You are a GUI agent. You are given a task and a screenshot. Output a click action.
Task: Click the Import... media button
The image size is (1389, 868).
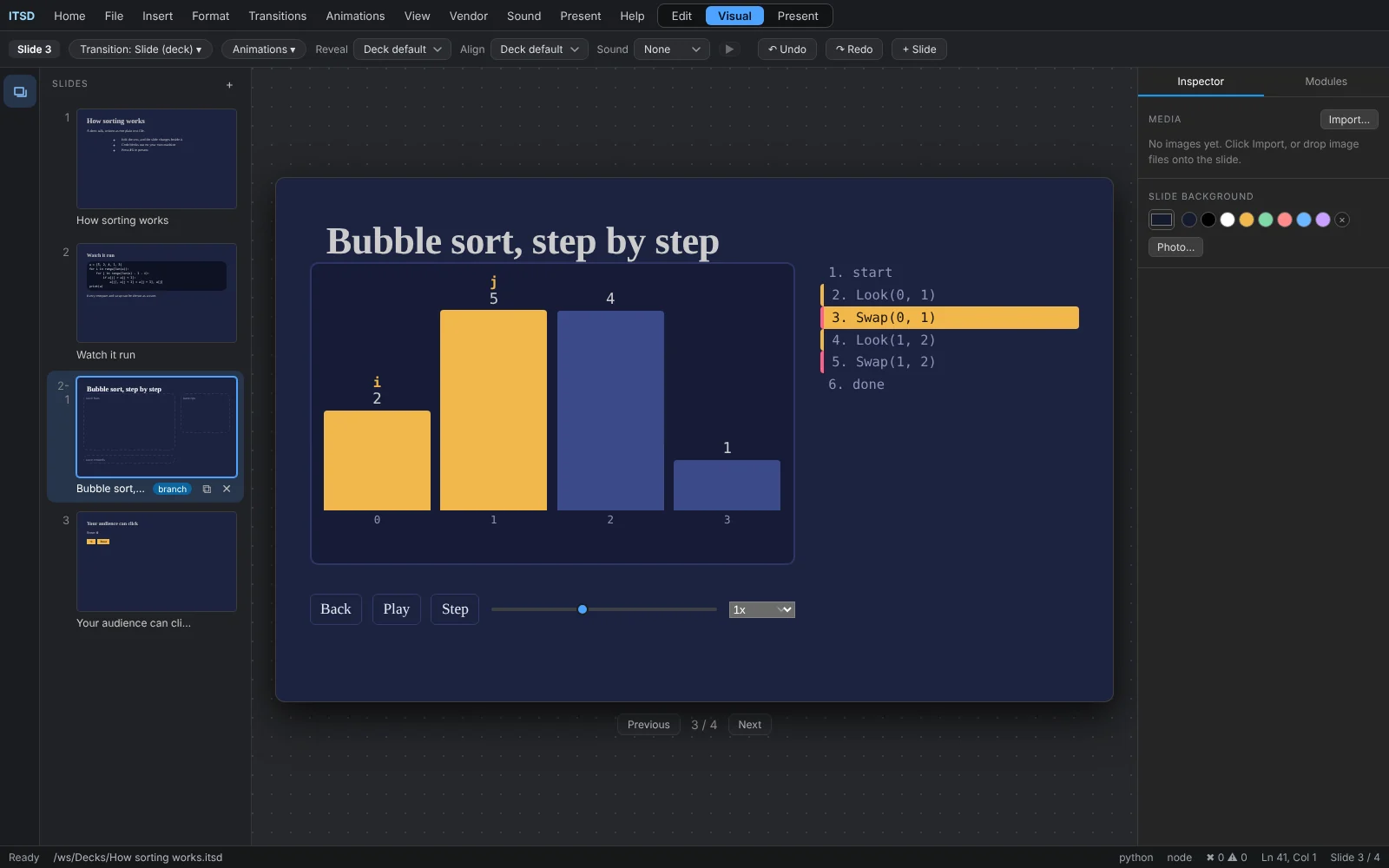tap(1349, 120)
